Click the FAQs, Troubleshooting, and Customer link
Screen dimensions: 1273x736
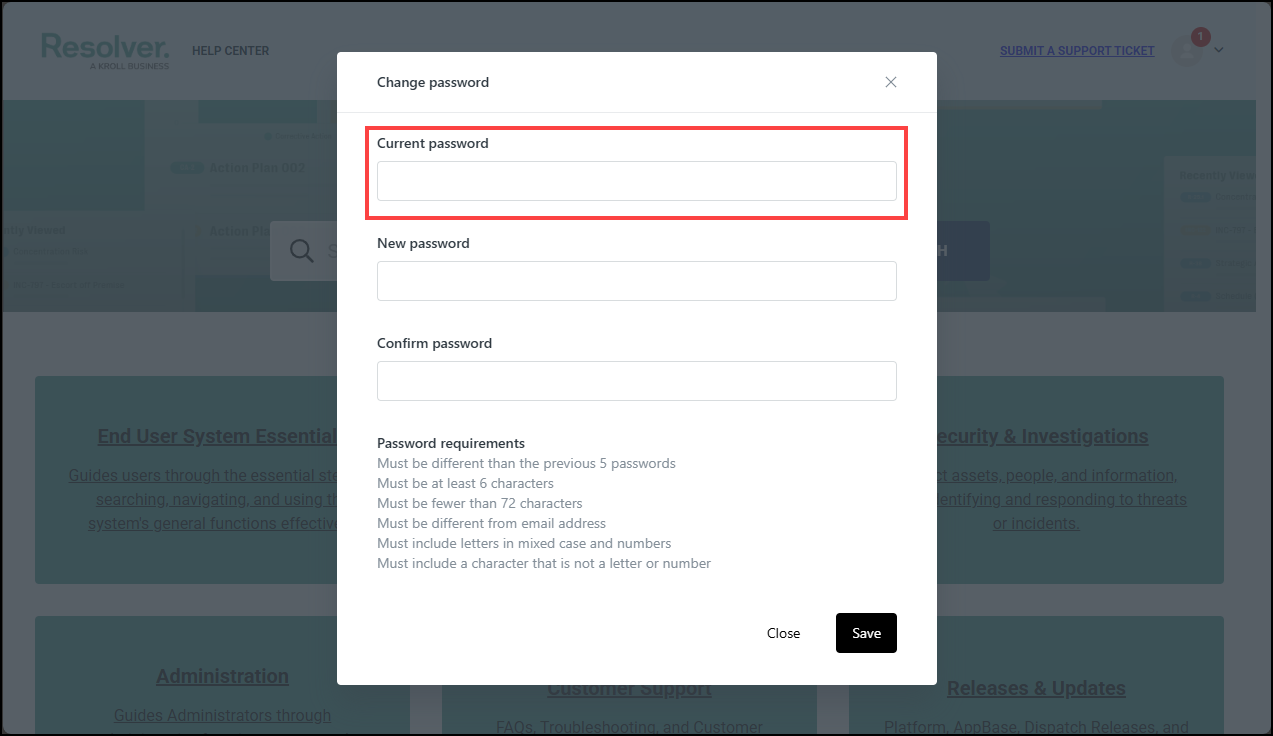[629, 727]
